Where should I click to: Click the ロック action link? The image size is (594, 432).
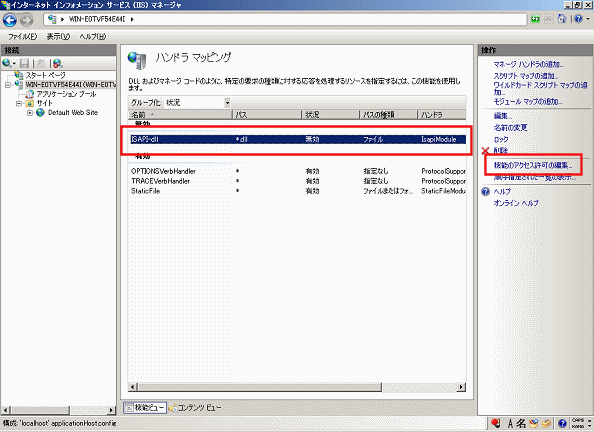pos(501,139)
